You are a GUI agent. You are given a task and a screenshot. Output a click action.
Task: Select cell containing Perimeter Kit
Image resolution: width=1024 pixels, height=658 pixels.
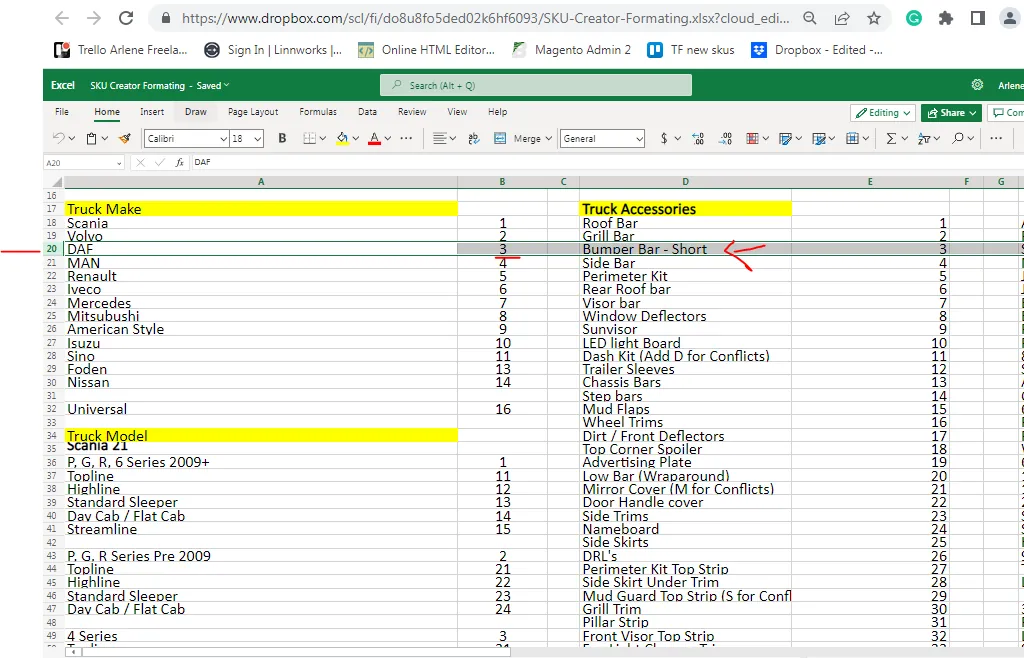[x=685, y=276]
